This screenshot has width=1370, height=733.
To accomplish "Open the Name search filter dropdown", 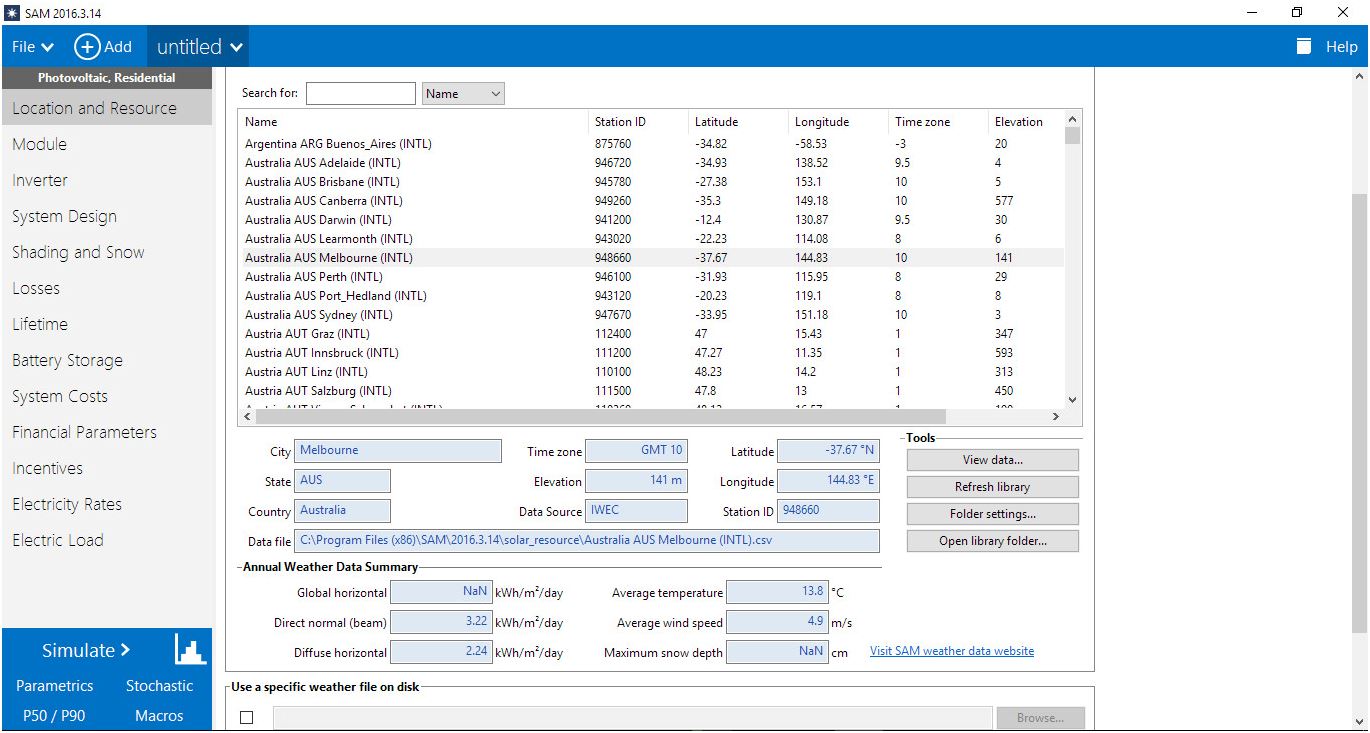I will coord(462,92).
